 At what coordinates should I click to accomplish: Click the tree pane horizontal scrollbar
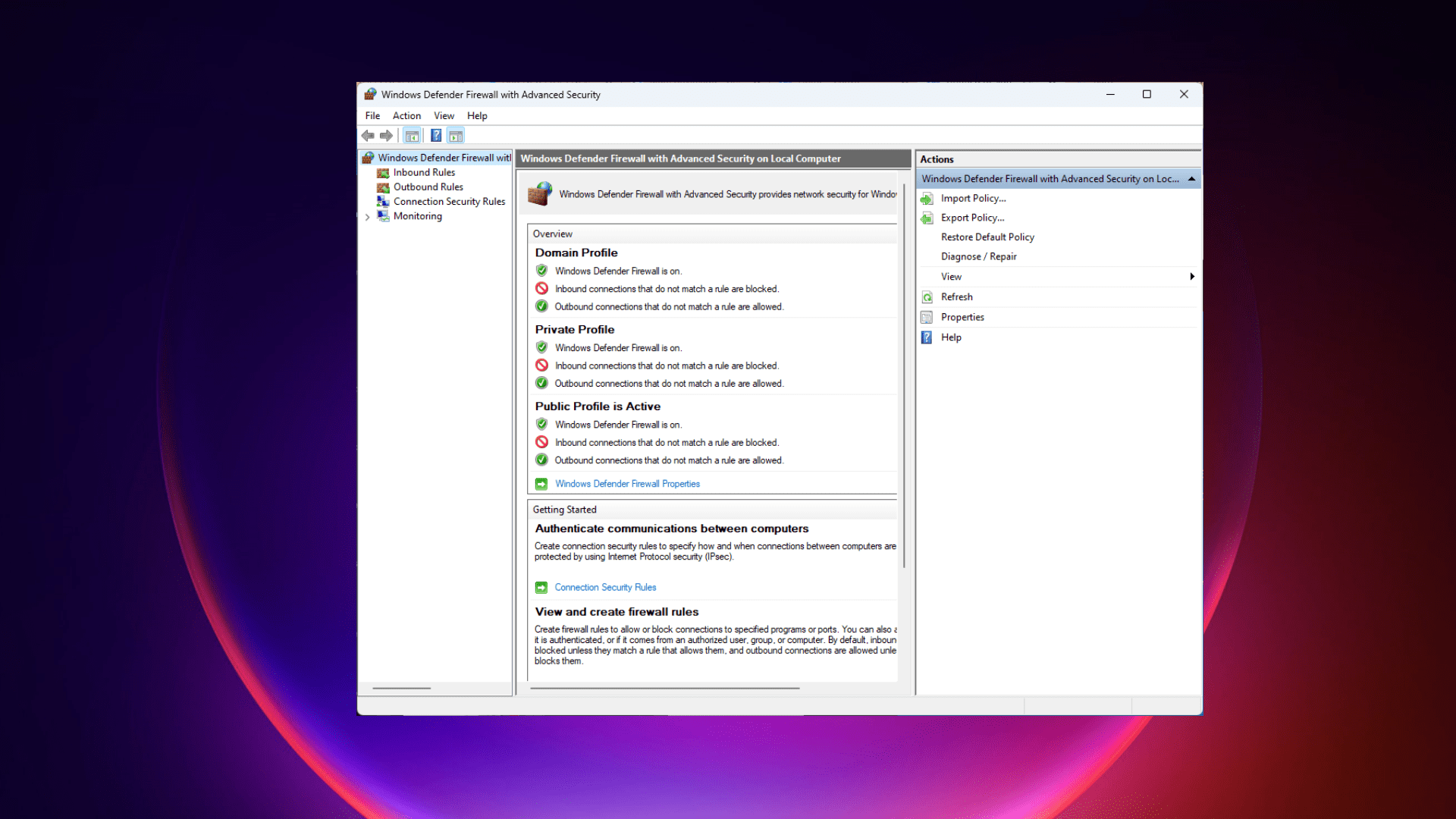[x=402, y=689]
